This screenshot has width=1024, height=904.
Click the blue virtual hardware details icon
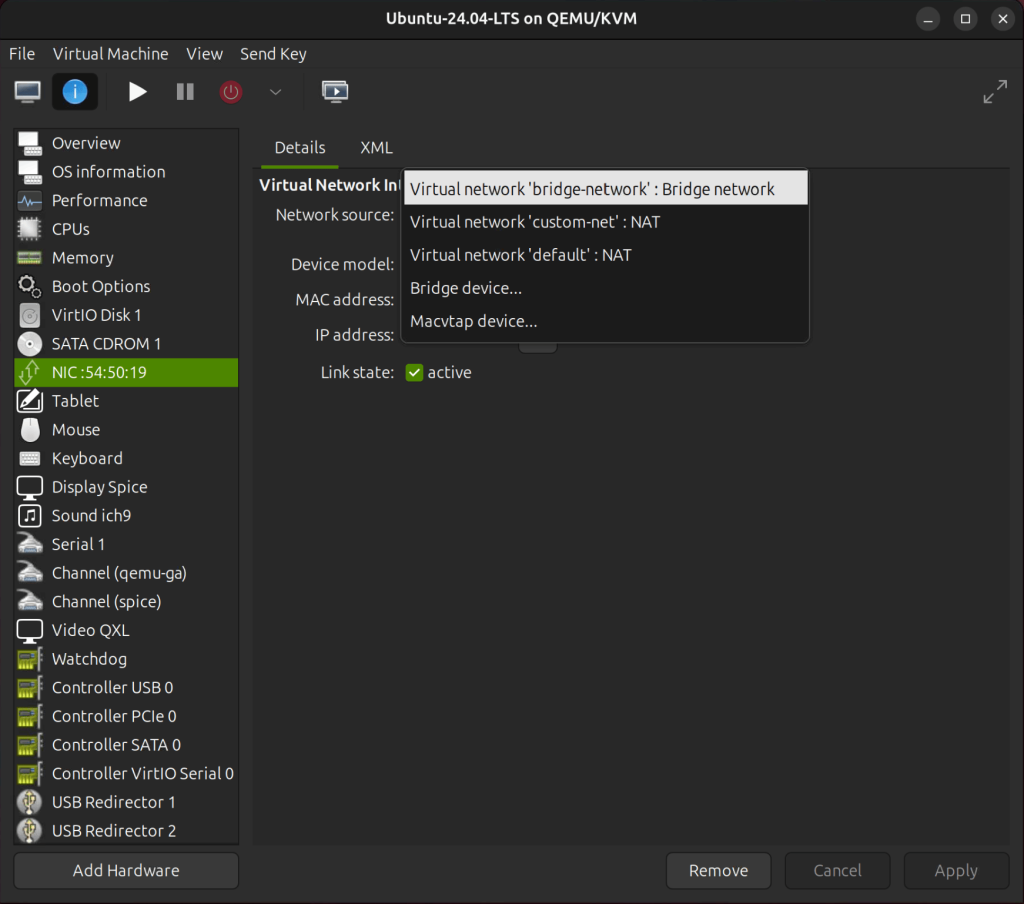click(74, 91)
